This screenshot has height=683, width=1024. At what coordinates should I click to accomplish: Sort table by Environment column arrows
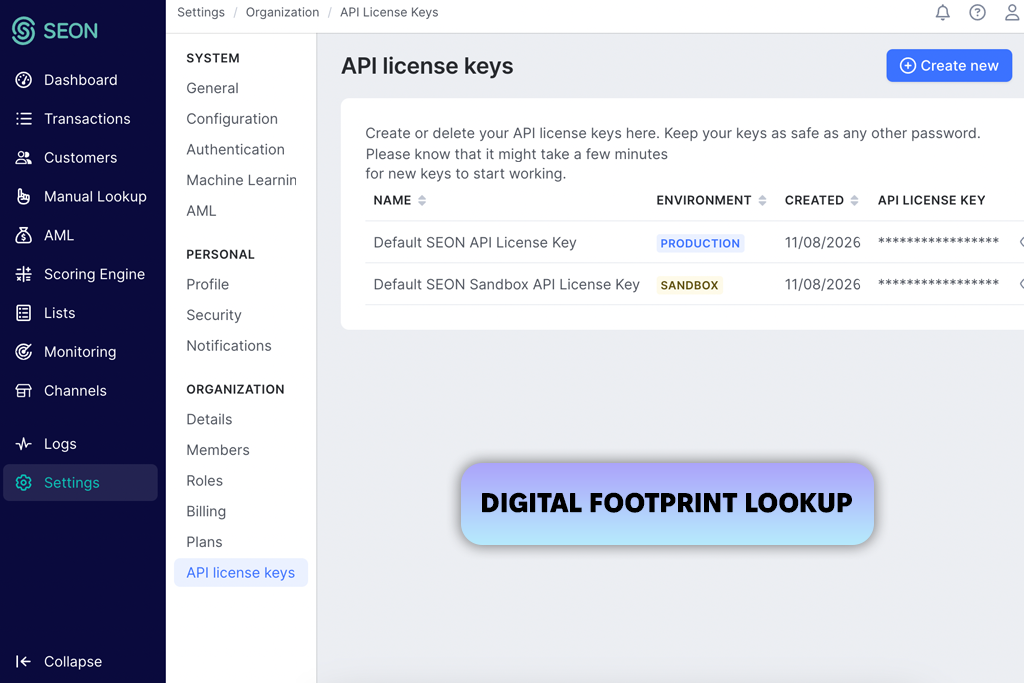click(x=762, y=200)
